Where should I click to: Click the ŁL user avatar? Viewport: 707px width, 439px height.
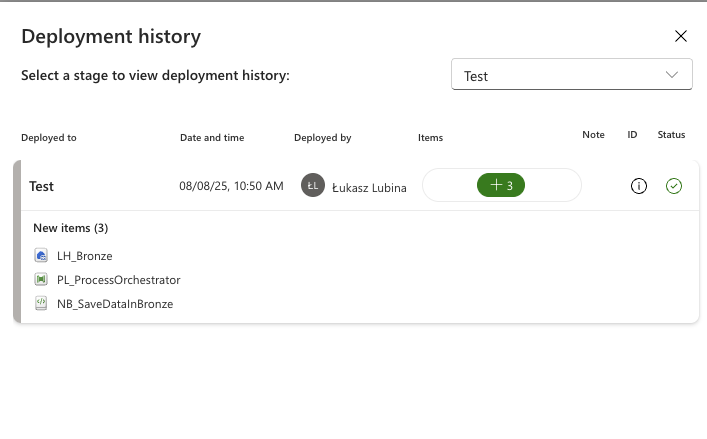(313, 186)
